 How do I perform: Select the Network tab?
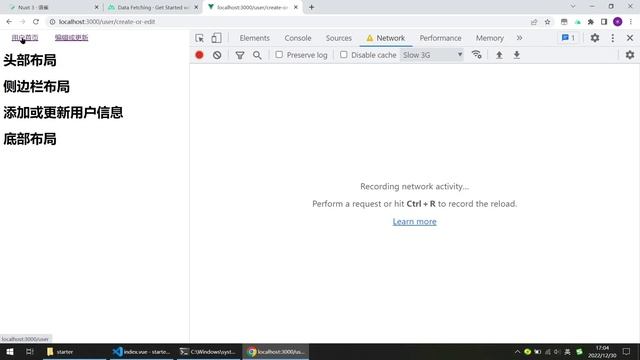(386, 38)
